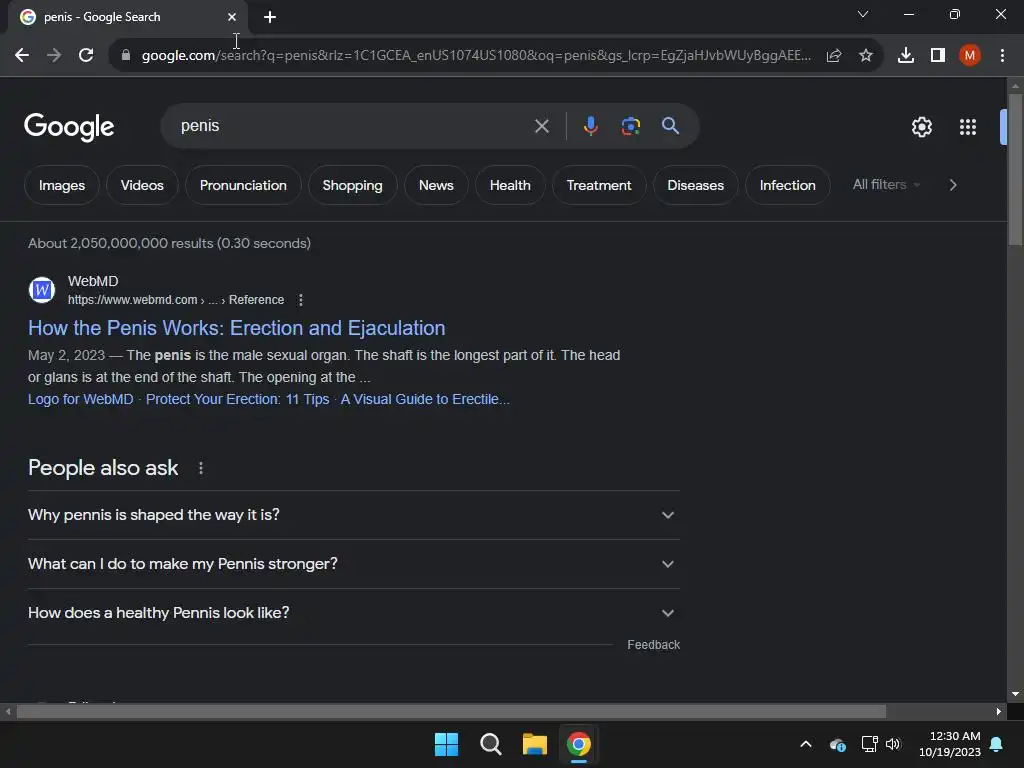Screen dimensions: 1024x768
Task: Open the Chrome three-dot menu
Action: tap(1002, 56)
